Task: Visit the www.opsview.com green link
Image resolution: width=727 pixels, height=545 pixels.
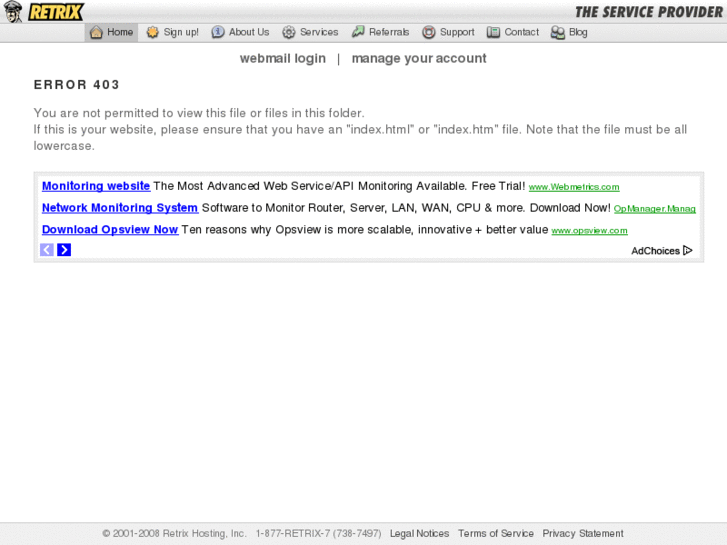Action: tap(589, 231)
